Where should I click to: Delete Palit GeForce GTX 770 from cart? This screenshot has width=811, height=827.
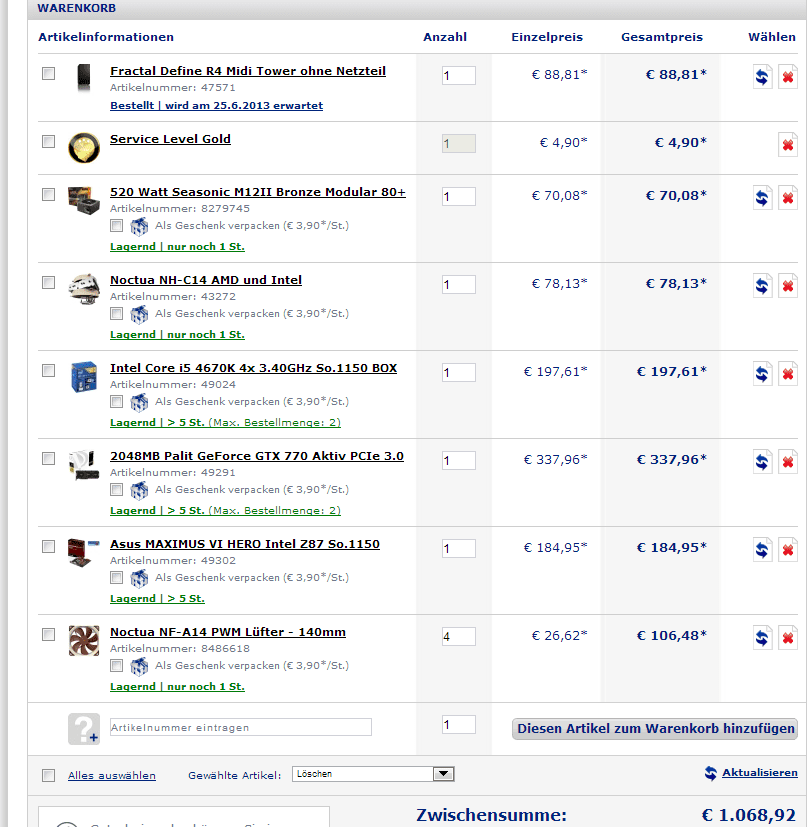click(788, 462)
